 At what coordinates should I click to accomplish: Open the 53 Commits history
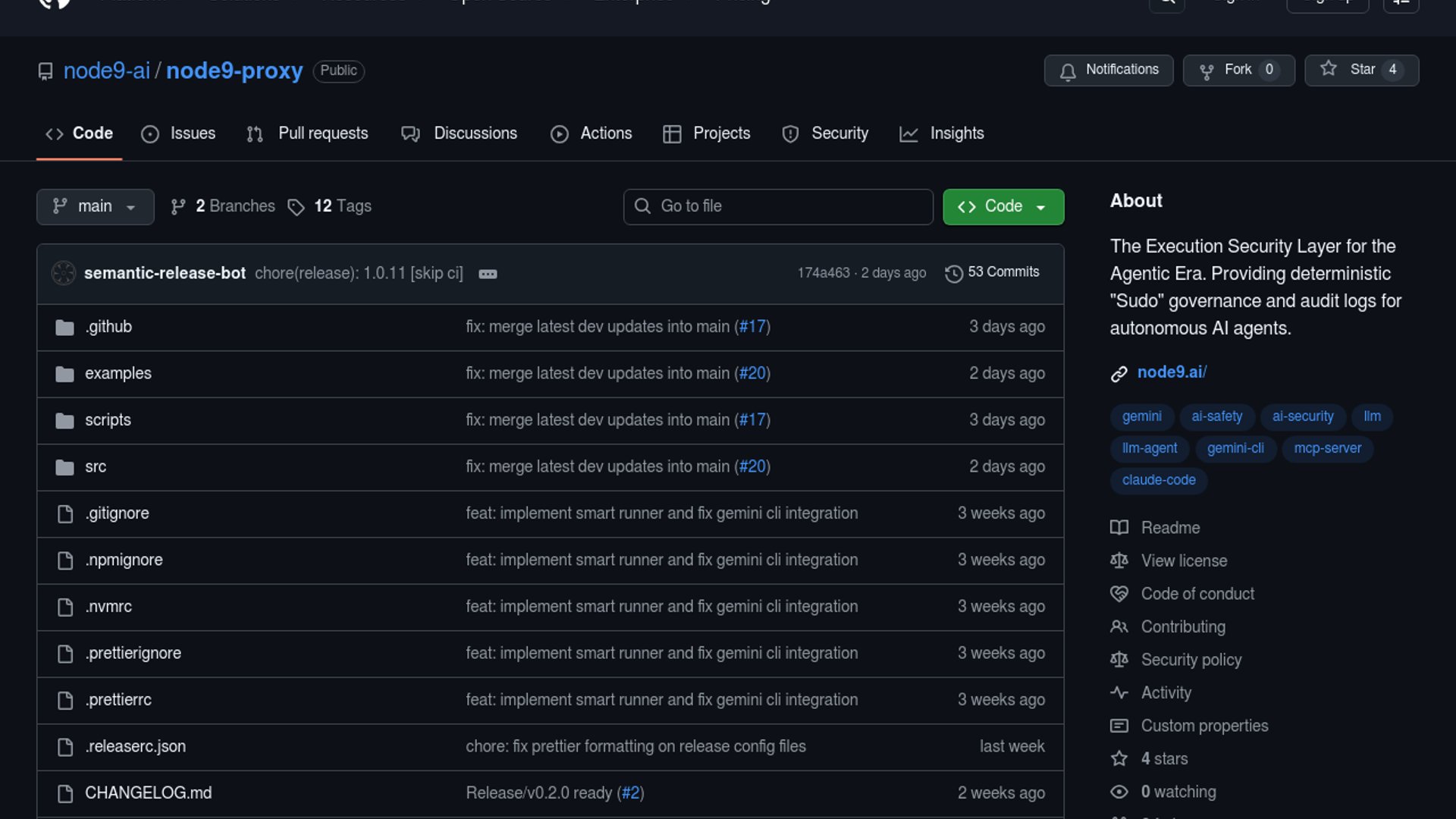[x=993, y=272]
